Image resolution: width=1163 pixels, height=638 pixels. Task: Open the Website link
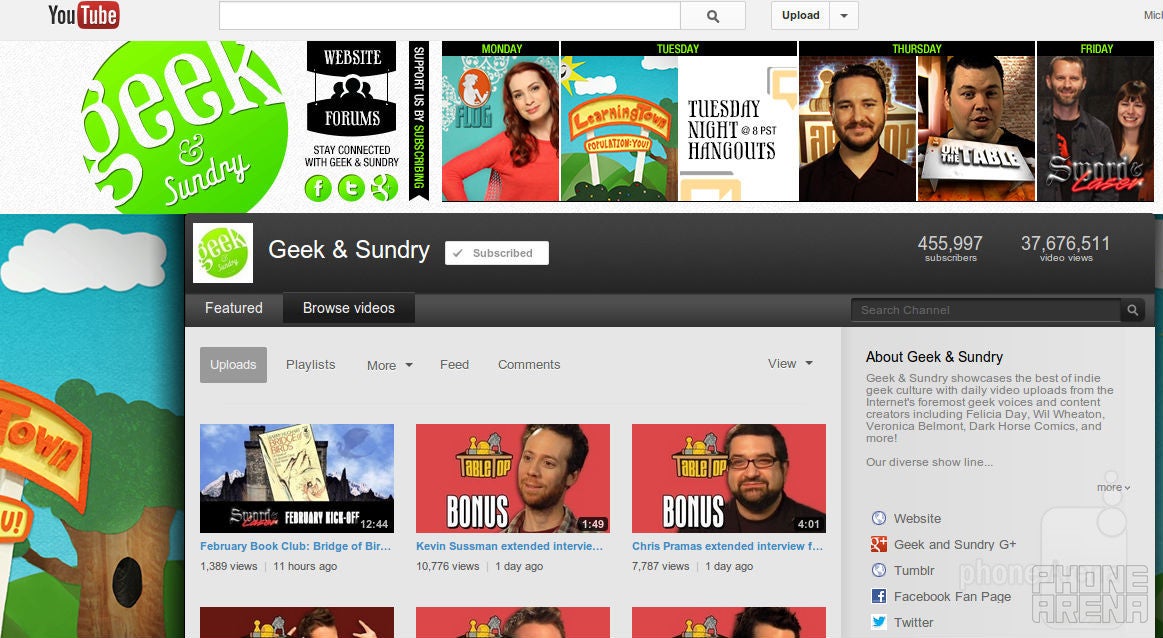tap(917, 519)
